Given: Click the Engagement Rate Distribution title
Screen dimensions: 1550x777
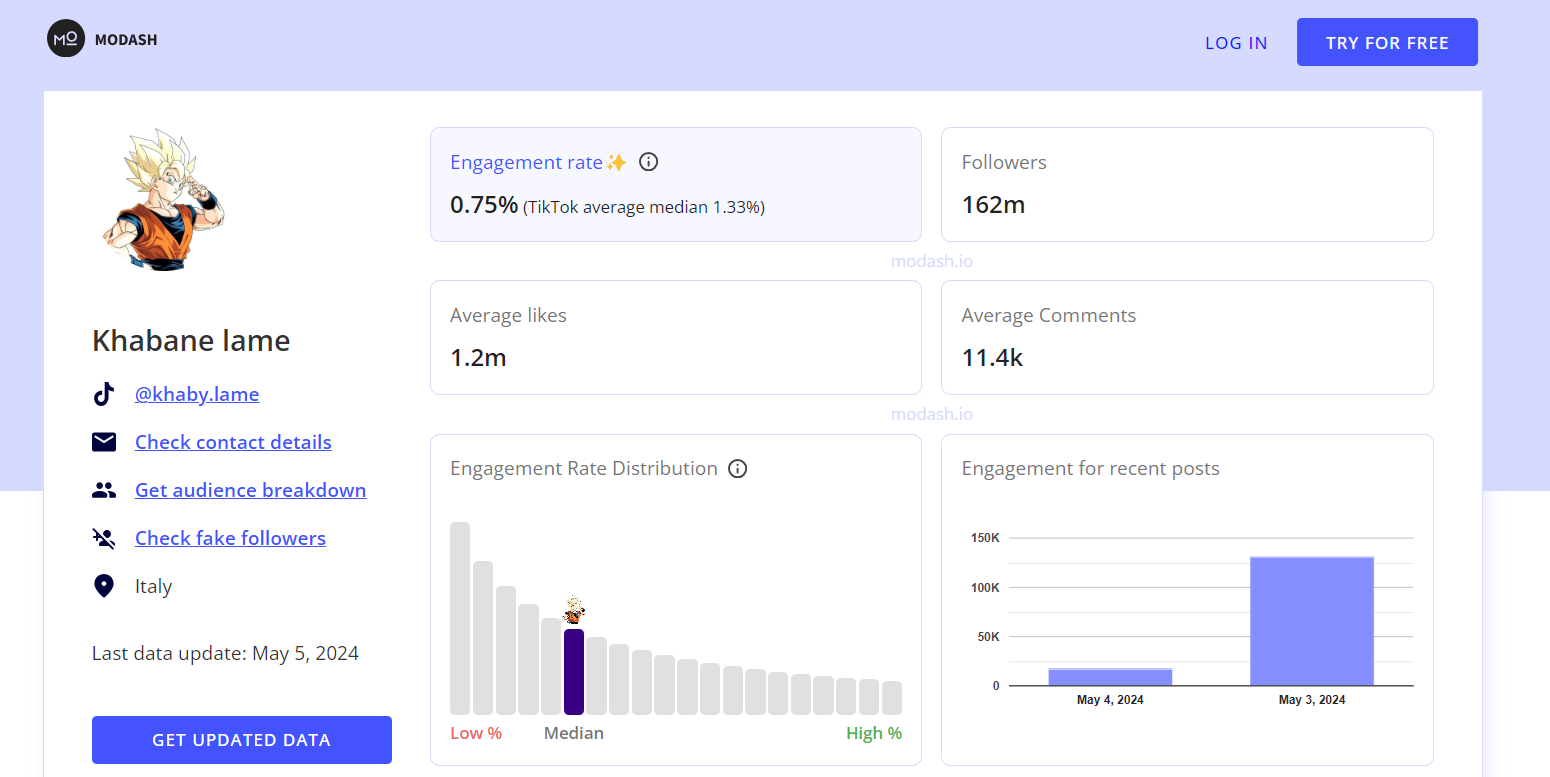Looking at the screenshot, I should tap(584, 468).
